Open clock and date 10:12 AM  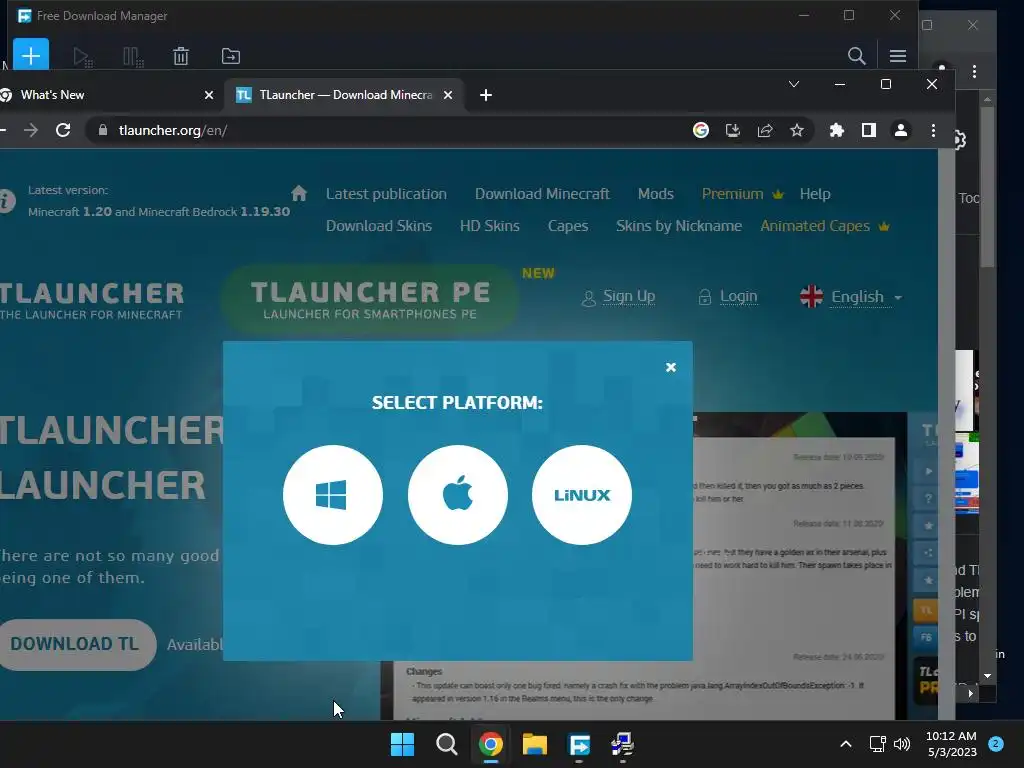tap(951, 744)
